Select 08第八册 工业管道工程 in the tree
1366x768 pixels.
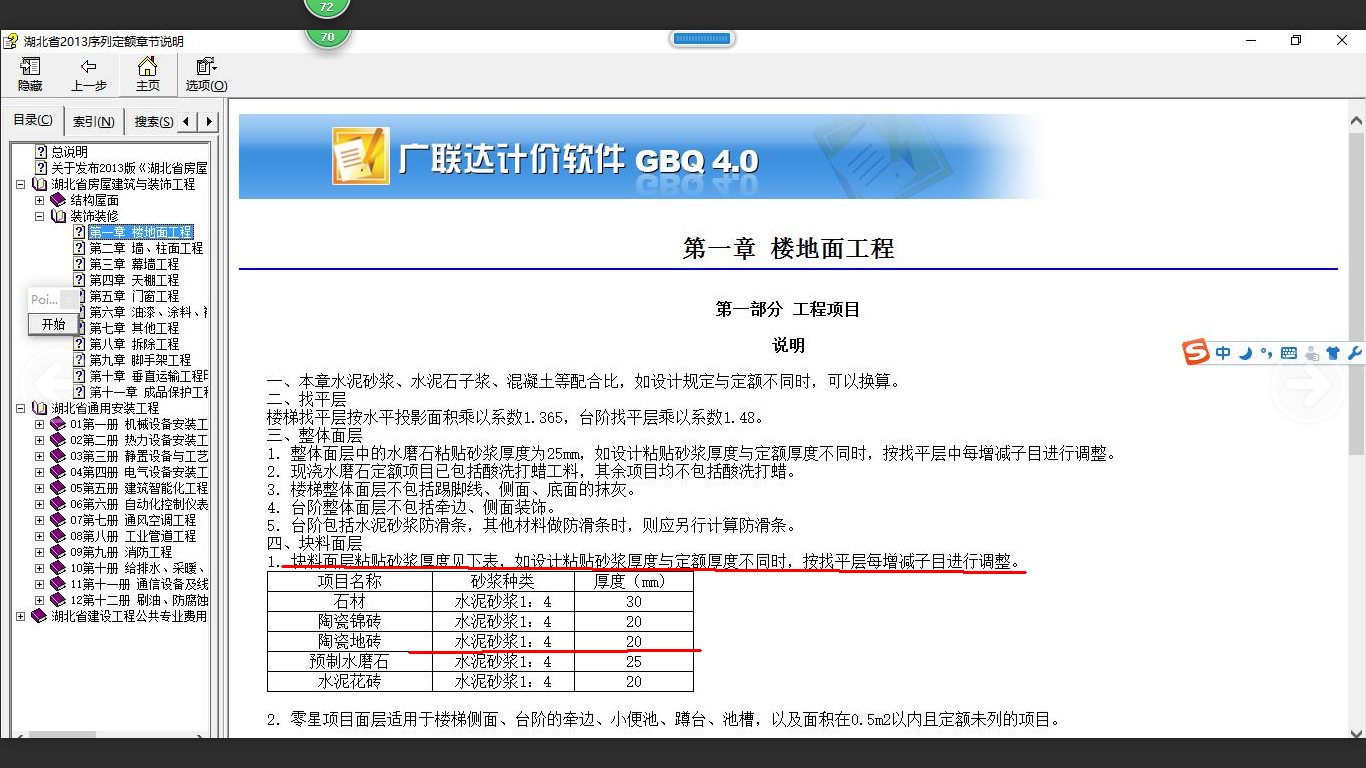click(x=133, y=536)
